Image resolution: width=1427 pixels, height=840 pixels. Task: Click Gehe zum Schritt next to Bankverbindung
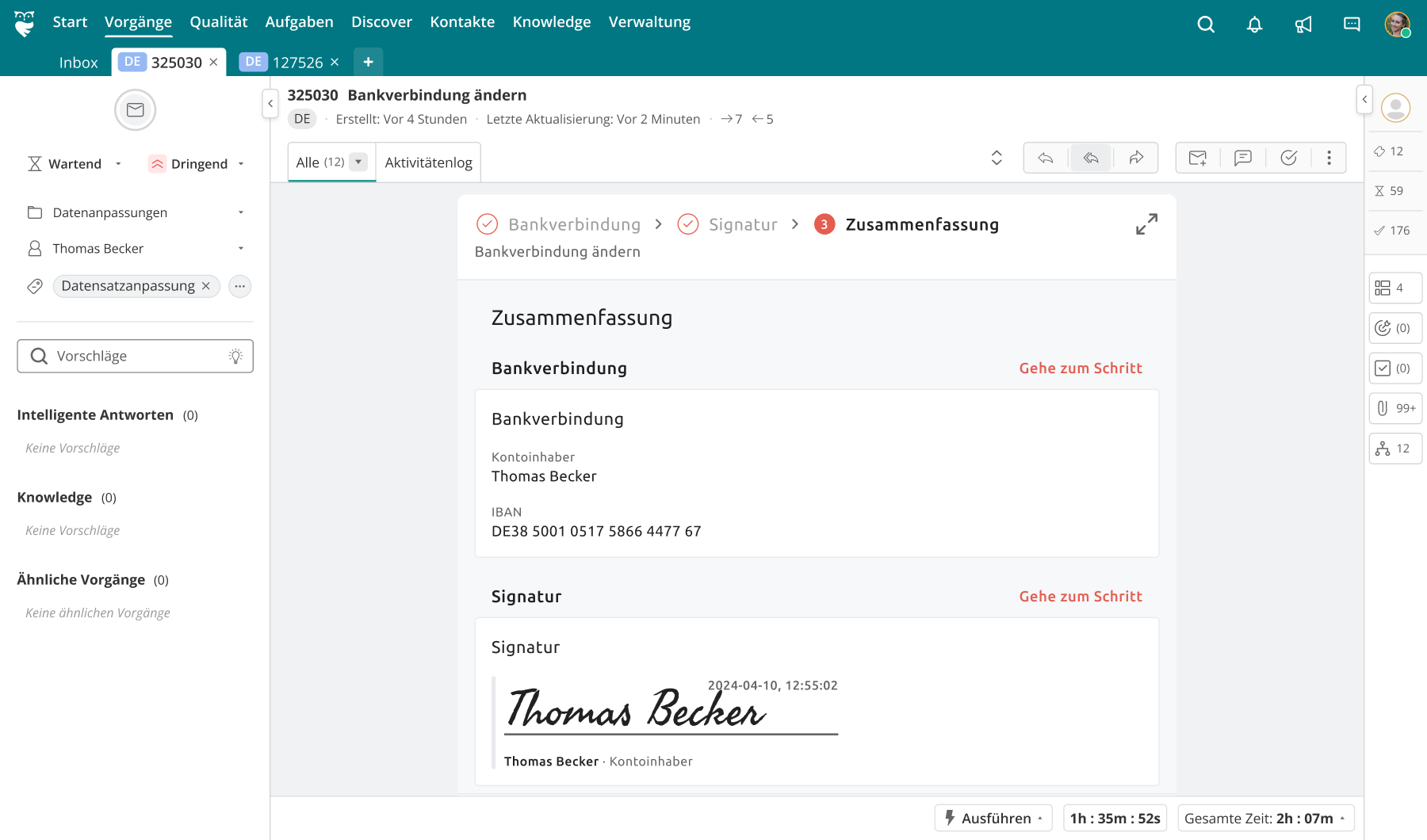pos(1081,368)
